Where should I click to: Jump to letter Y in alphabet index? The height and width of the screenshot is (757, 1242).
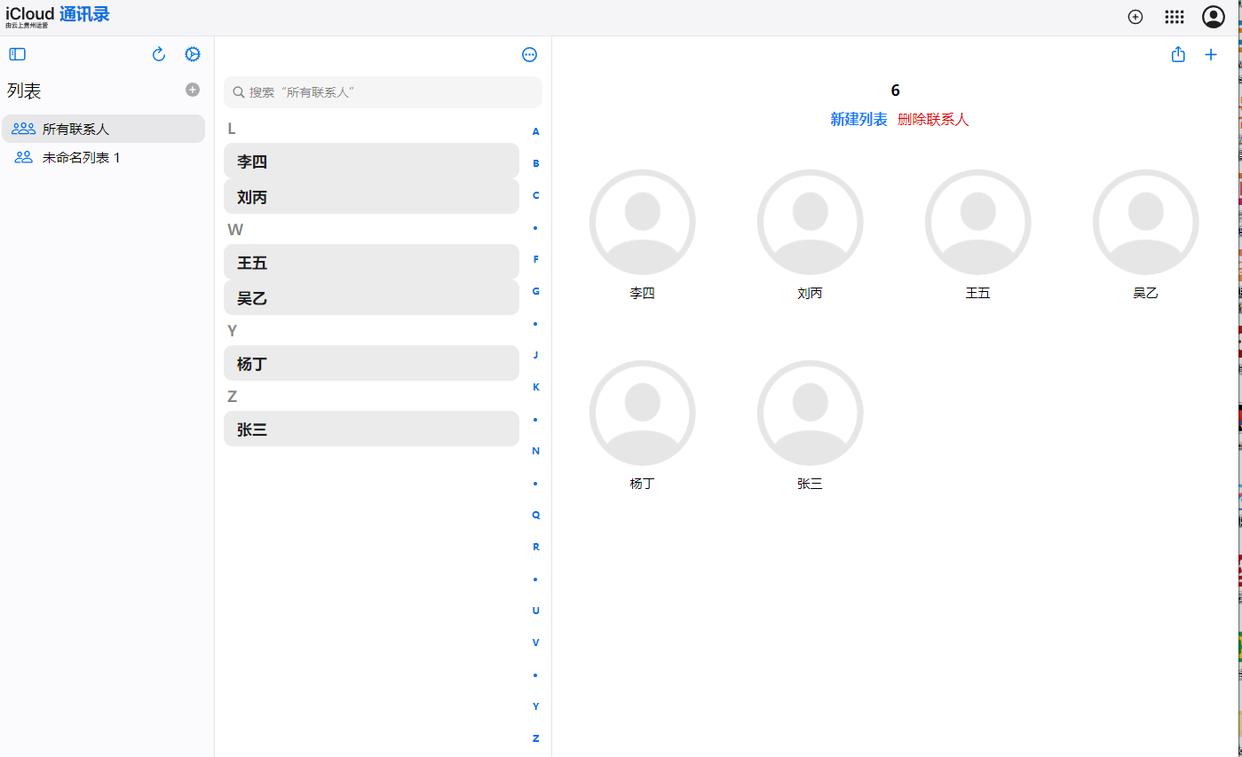pyautogui.click(x=536, y=706)
